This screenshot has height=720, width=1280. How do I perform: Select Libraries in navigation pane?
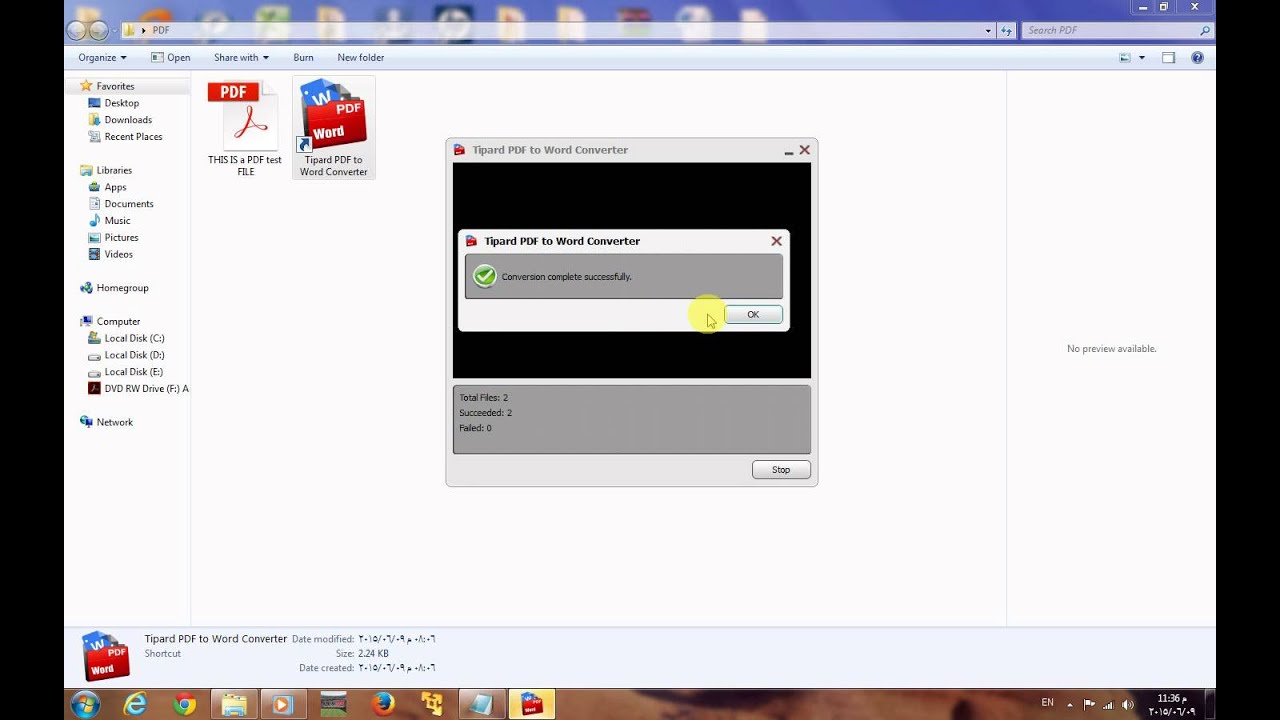(114, 170)
